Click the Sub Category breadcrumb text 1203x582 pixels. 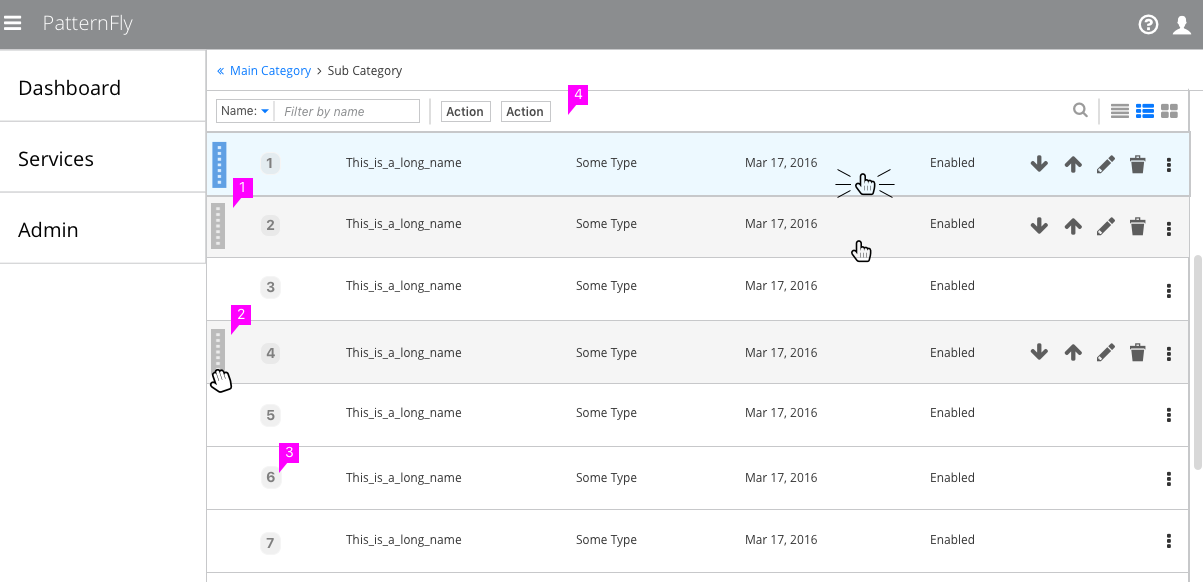point(365,71)
